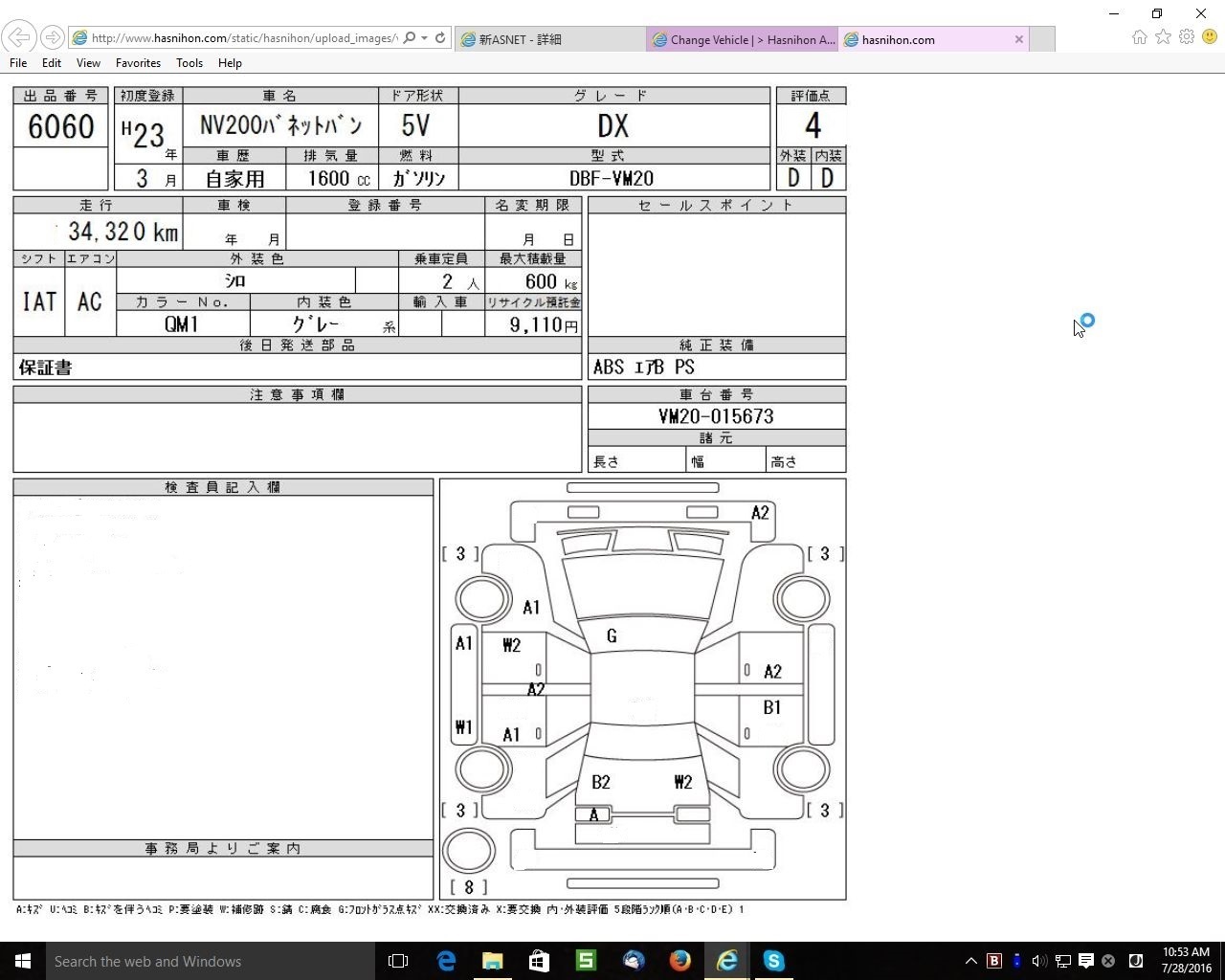1225x980 pixels.
Task: Click the smiley feedback icon
Action: [x=1210, y=37]
